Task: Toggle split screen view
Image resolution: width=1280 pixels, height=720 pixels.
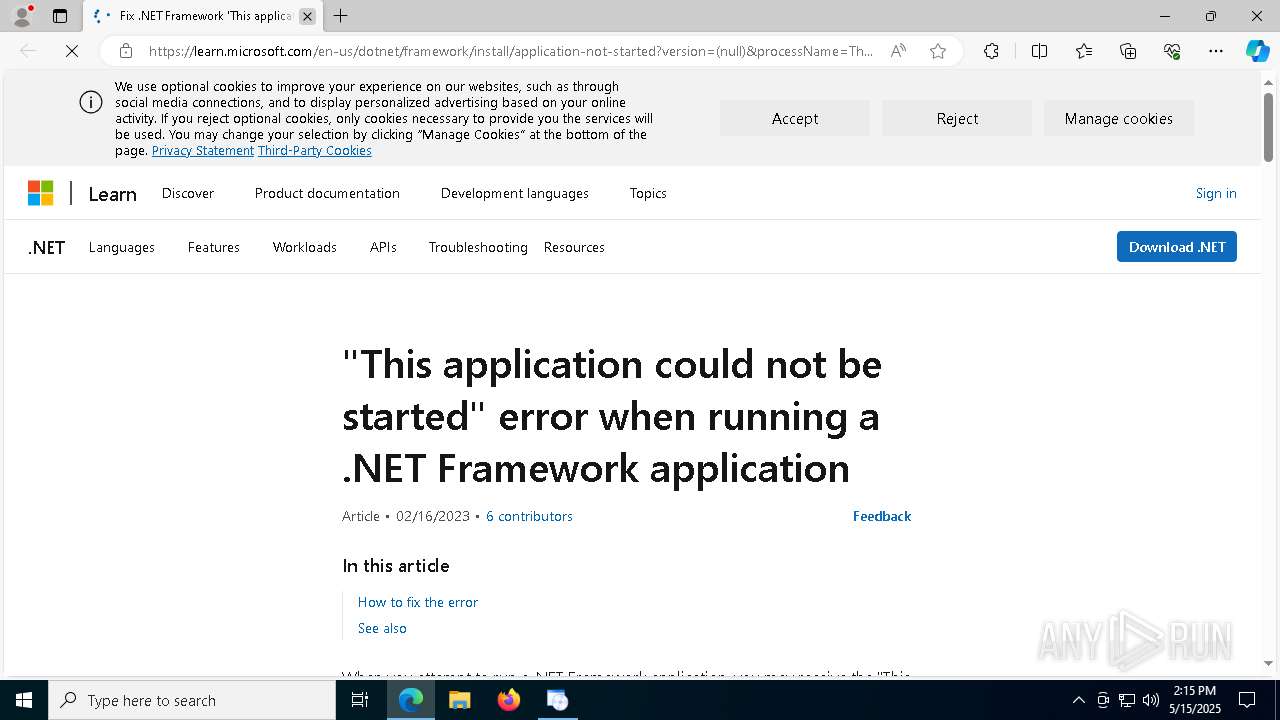Action: tap(1039, 51)
